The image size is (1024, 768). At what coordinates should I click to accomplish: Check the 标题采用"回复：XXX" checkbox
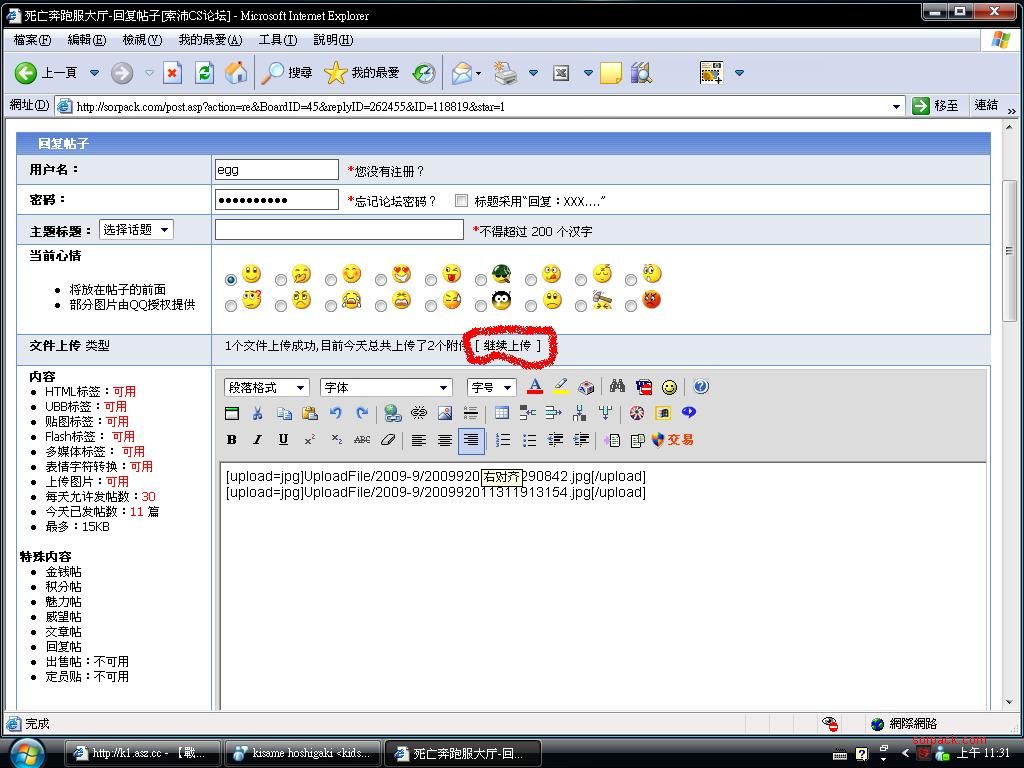click(461, 201)
